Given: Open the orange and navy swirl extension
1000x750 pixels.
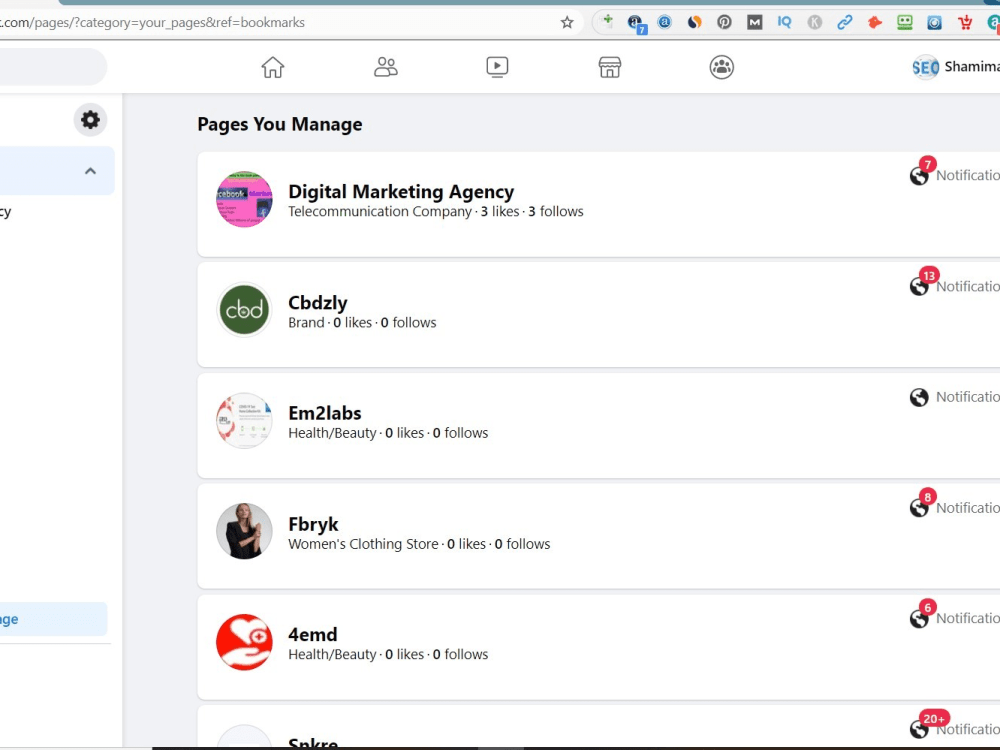Looking at the screenshot, I should [695, 22].
